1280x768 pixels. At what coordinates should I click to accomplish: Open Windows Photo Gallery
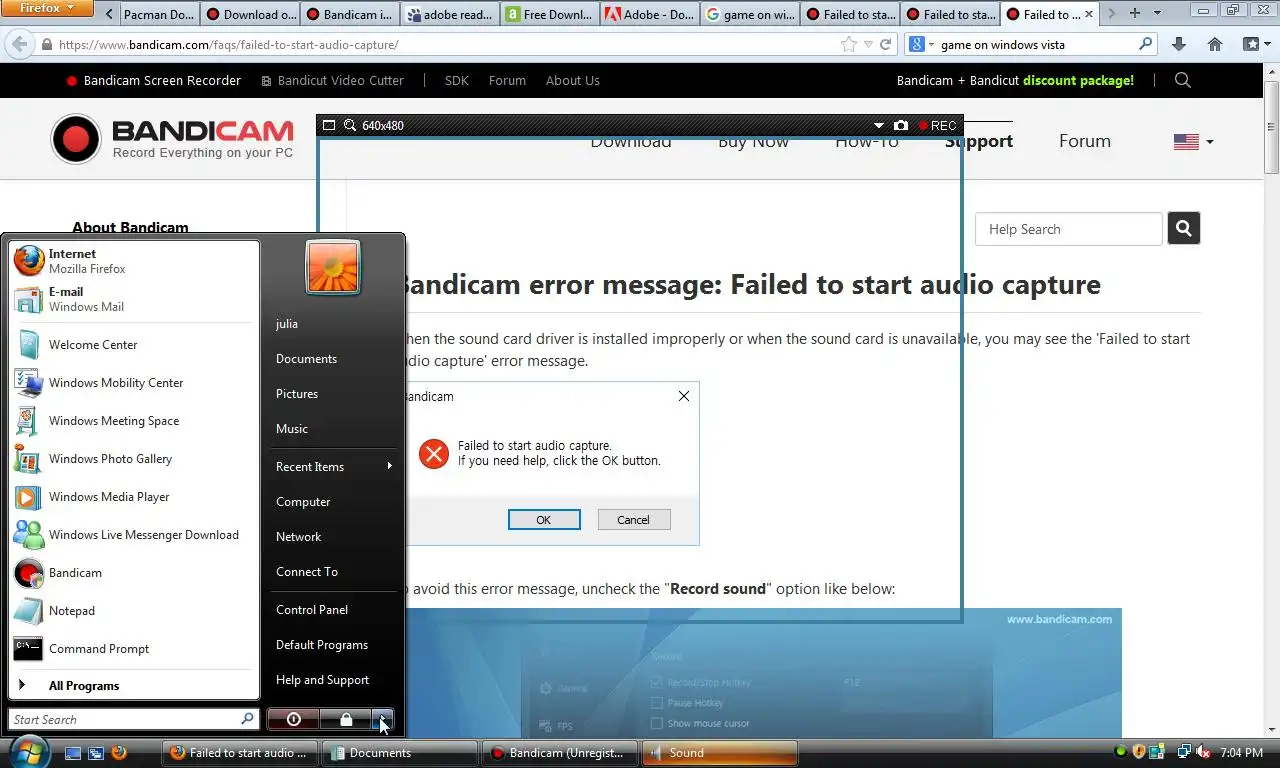134,459
